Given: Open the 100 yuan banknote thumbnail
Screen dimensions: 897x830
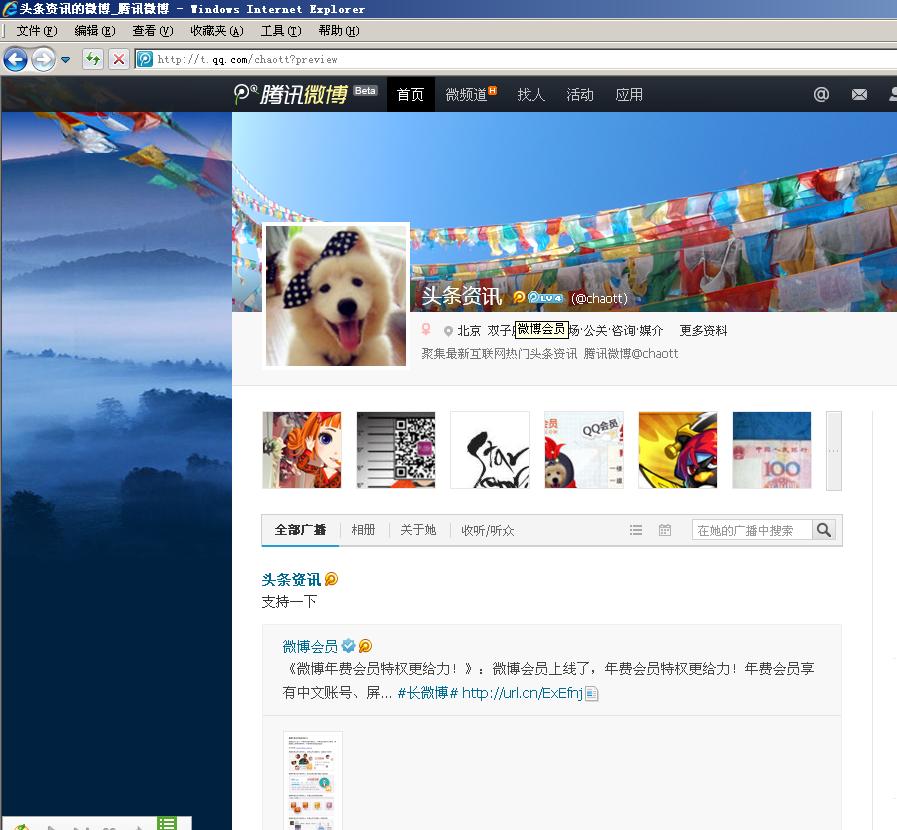Looking at the screenshot, I should (x=772, y=450).
